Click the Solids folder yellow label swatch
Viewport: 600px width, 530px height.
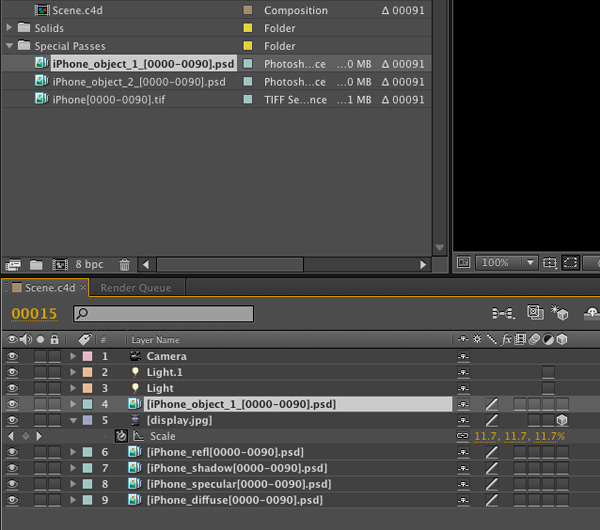coord(248,28)
